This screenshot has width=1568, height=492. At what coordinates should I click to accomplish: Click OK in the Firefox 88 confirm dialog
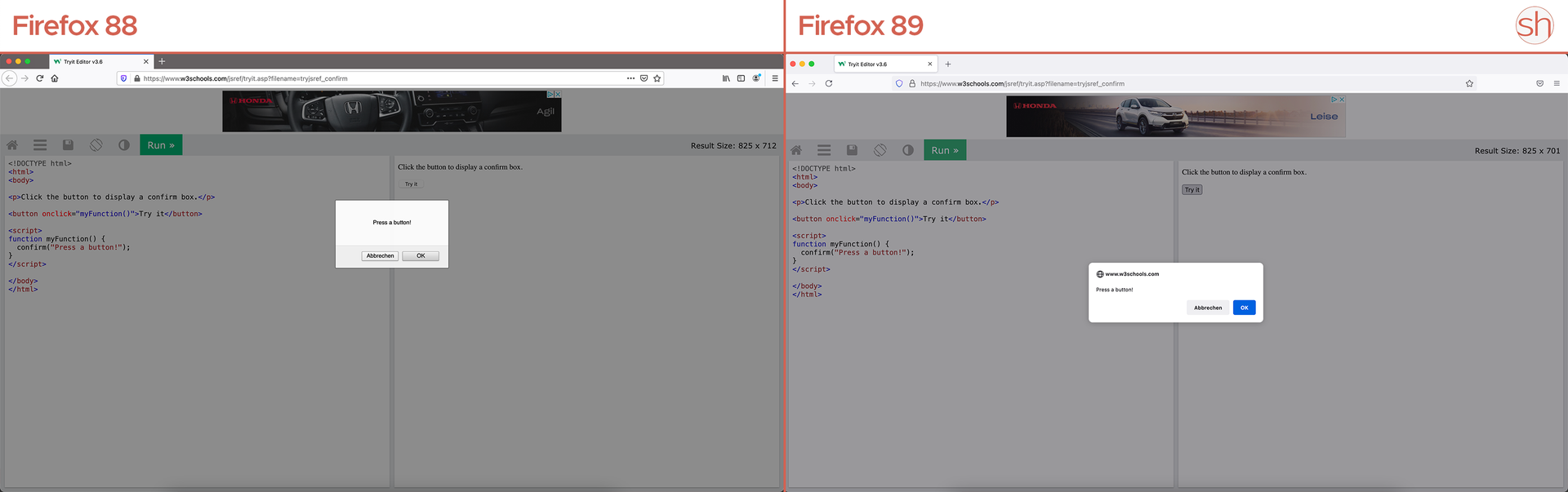point(421,256)
